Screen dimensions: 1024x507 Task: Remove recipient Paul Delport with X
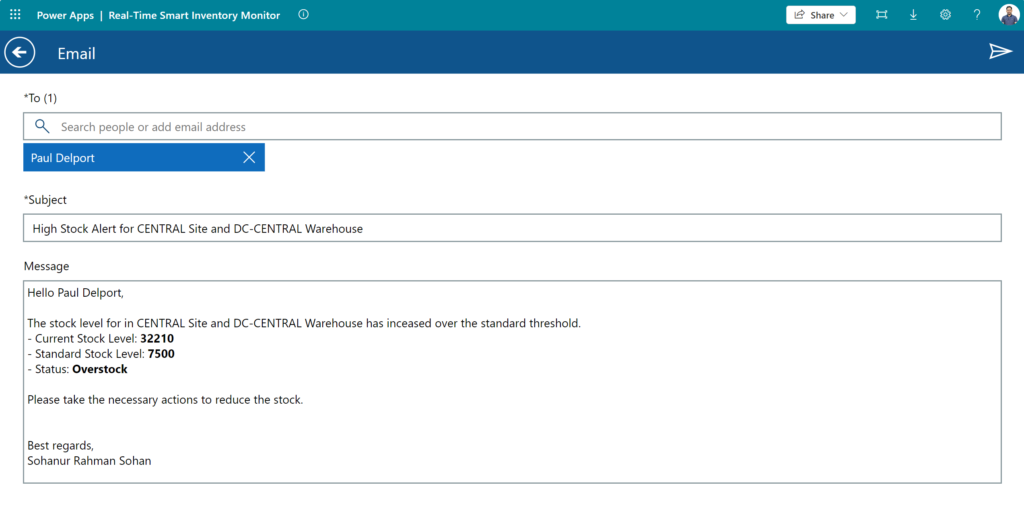point(249,157)
